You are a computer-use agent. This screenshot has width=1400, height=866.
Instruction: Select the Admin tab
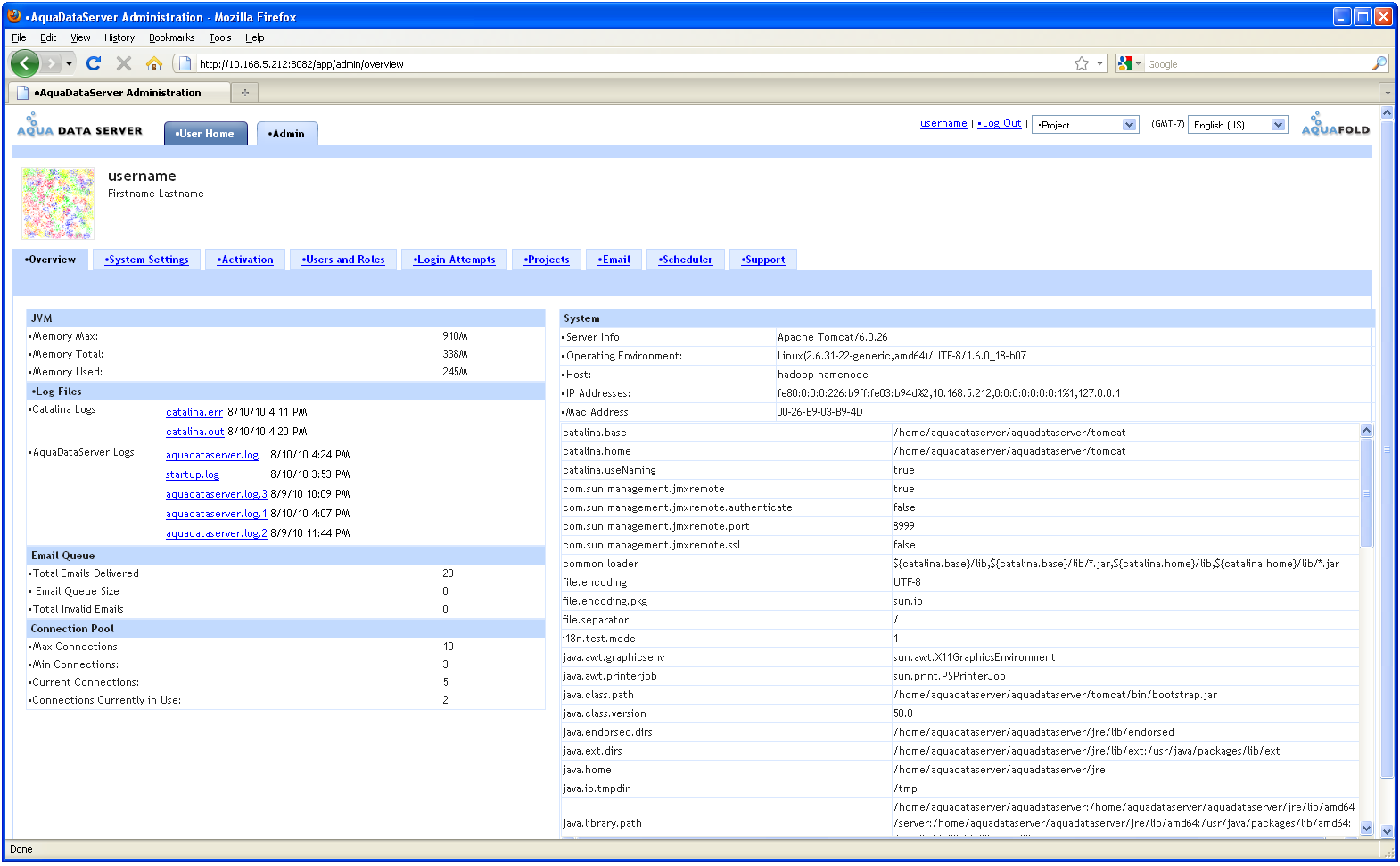(287, 134)
